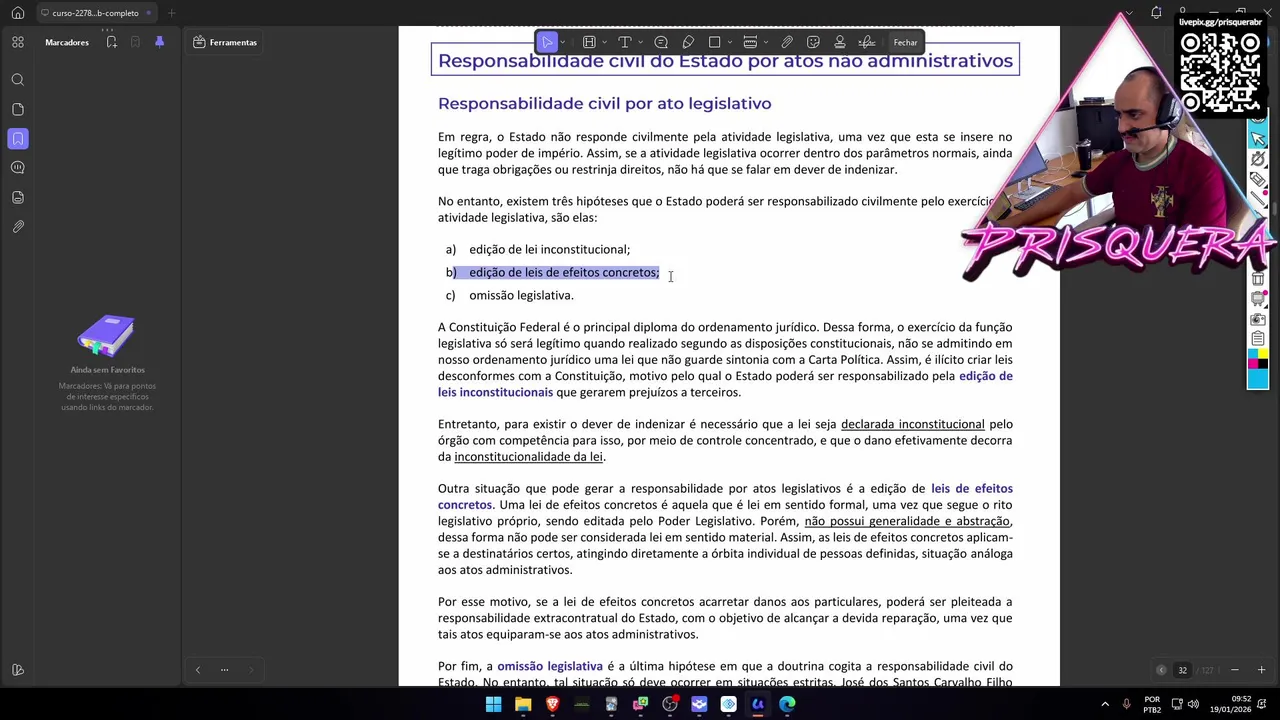Image resolution: width=1280 pixels, height=720 pixels.
Task: Expand the measurement tool options arrow
Action: [x=765, y=42]
